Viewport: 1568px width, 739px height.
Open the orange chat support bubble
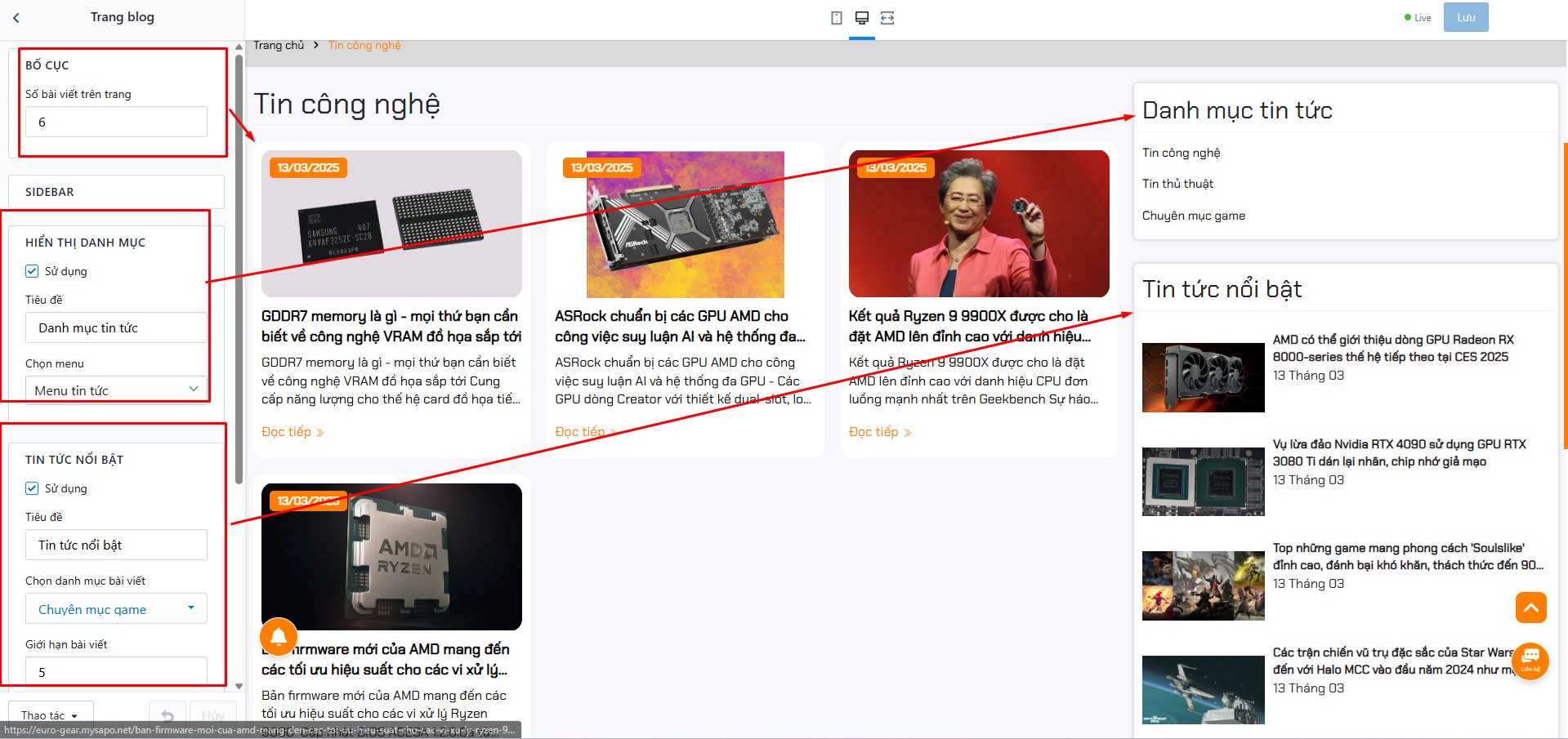click(1530, 661)
